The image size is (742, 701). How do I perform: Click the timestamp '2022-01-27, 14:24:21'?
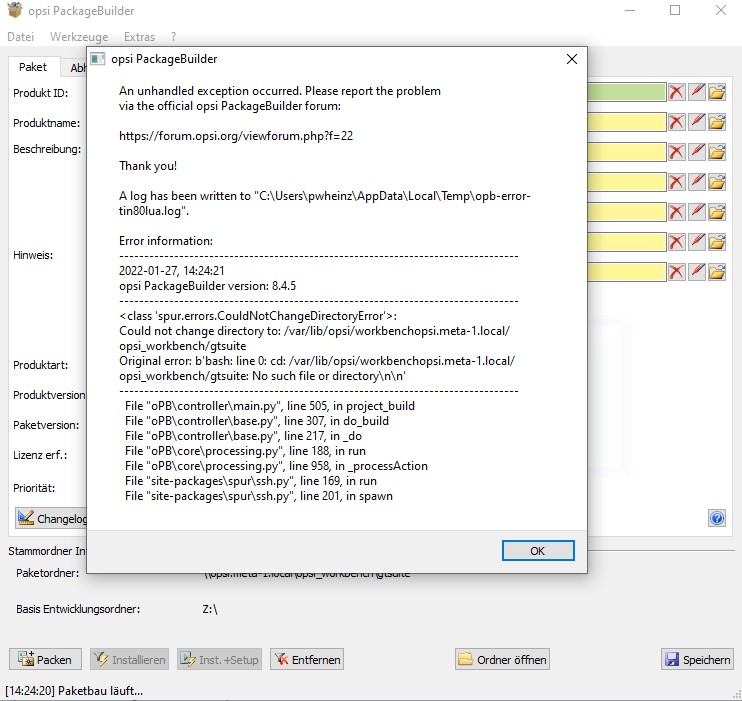click(172, 271)
